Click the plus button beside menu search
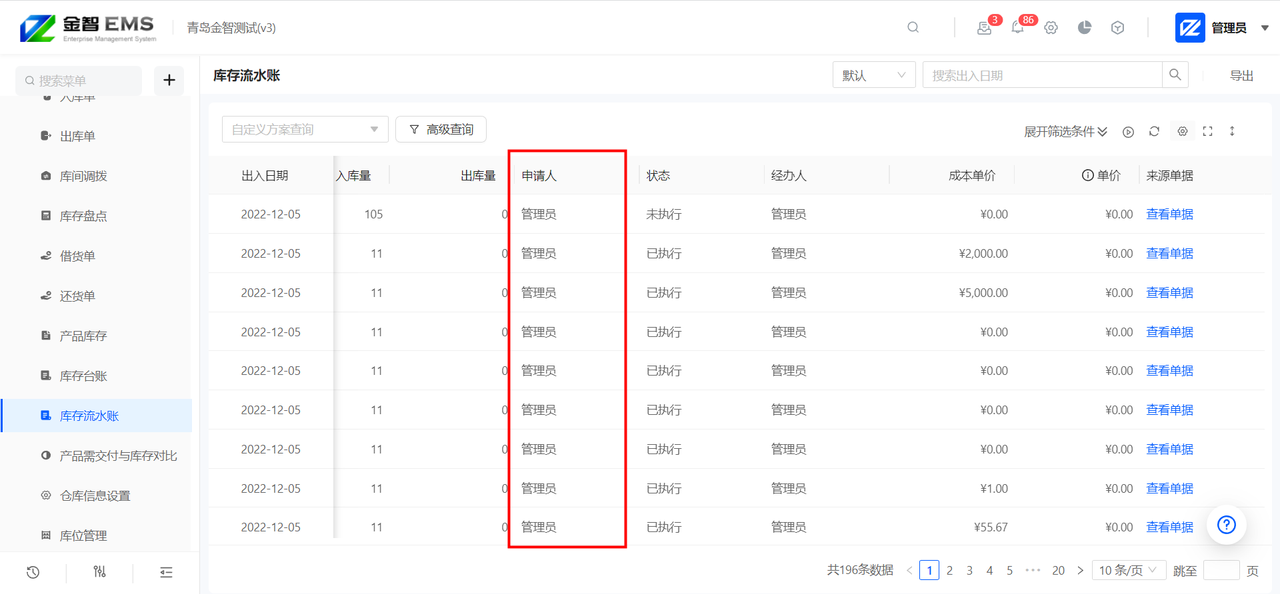Image resolution: width=1280 pixels, height=594 pixels. click(169, 80)
